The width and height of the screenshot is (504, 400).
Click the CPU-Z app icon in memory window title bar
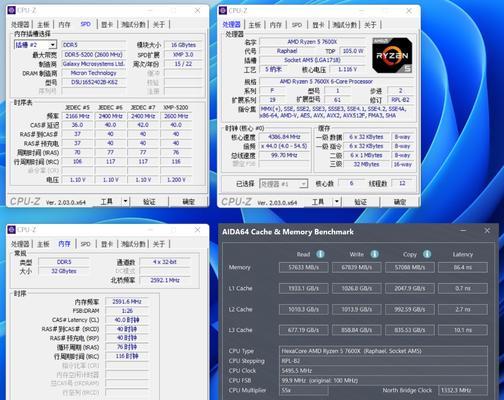[11, 230]
